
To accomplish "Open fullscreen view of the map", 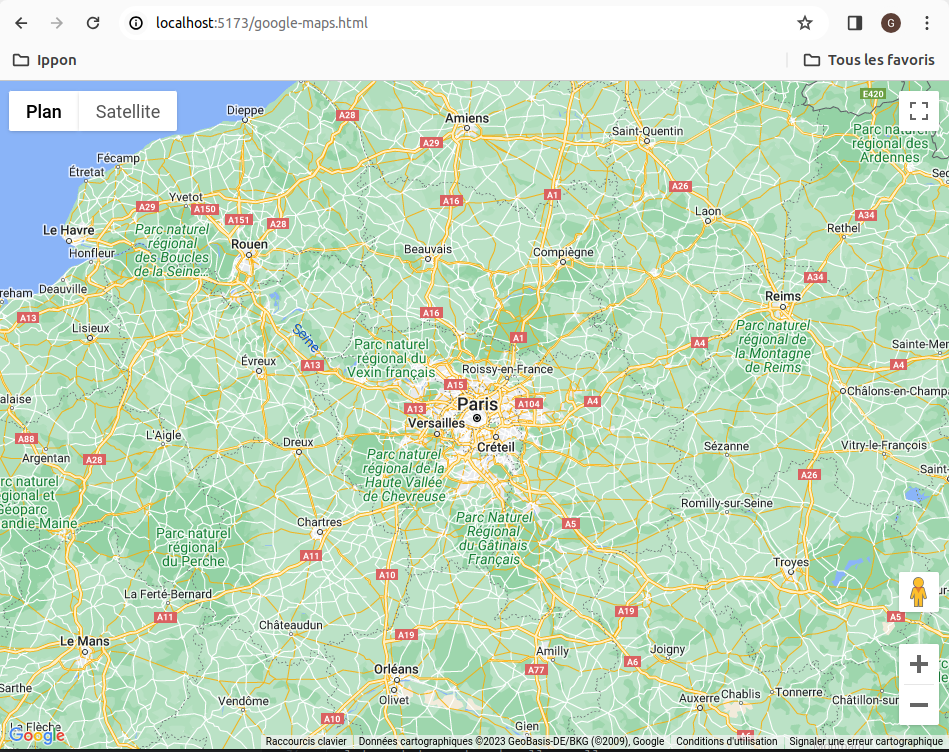I will (919, 111).
